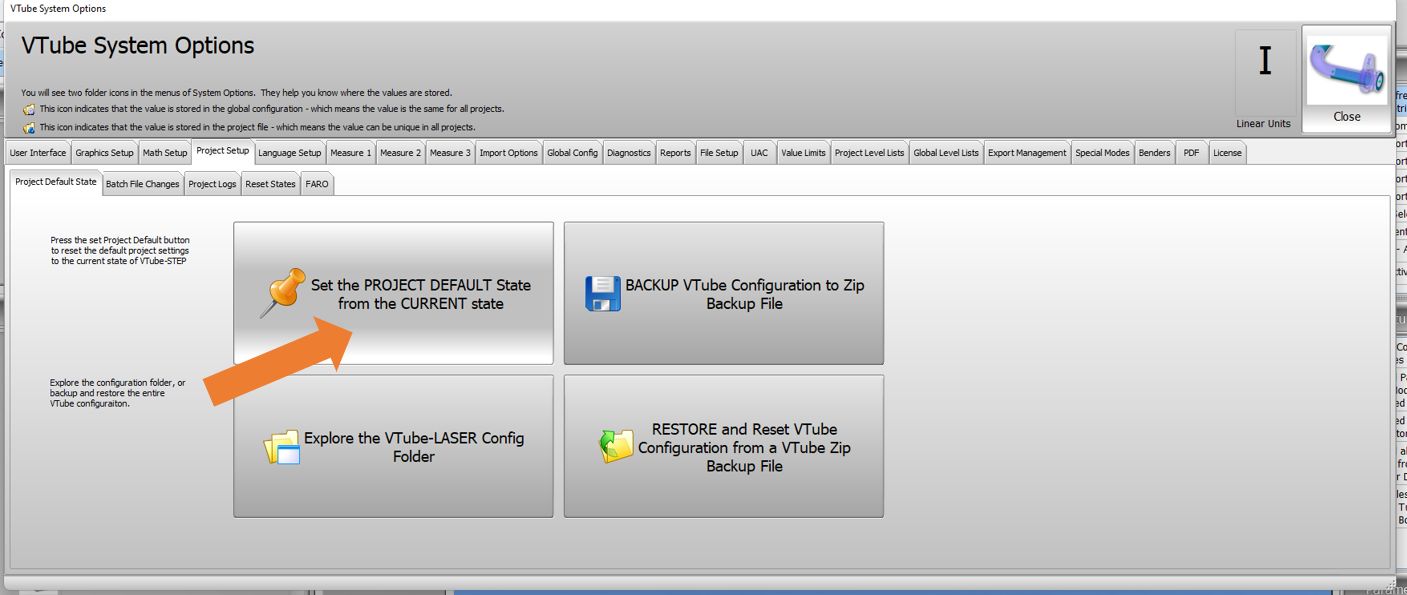Open the Reset States sub-tab

[x=270, y=184]
